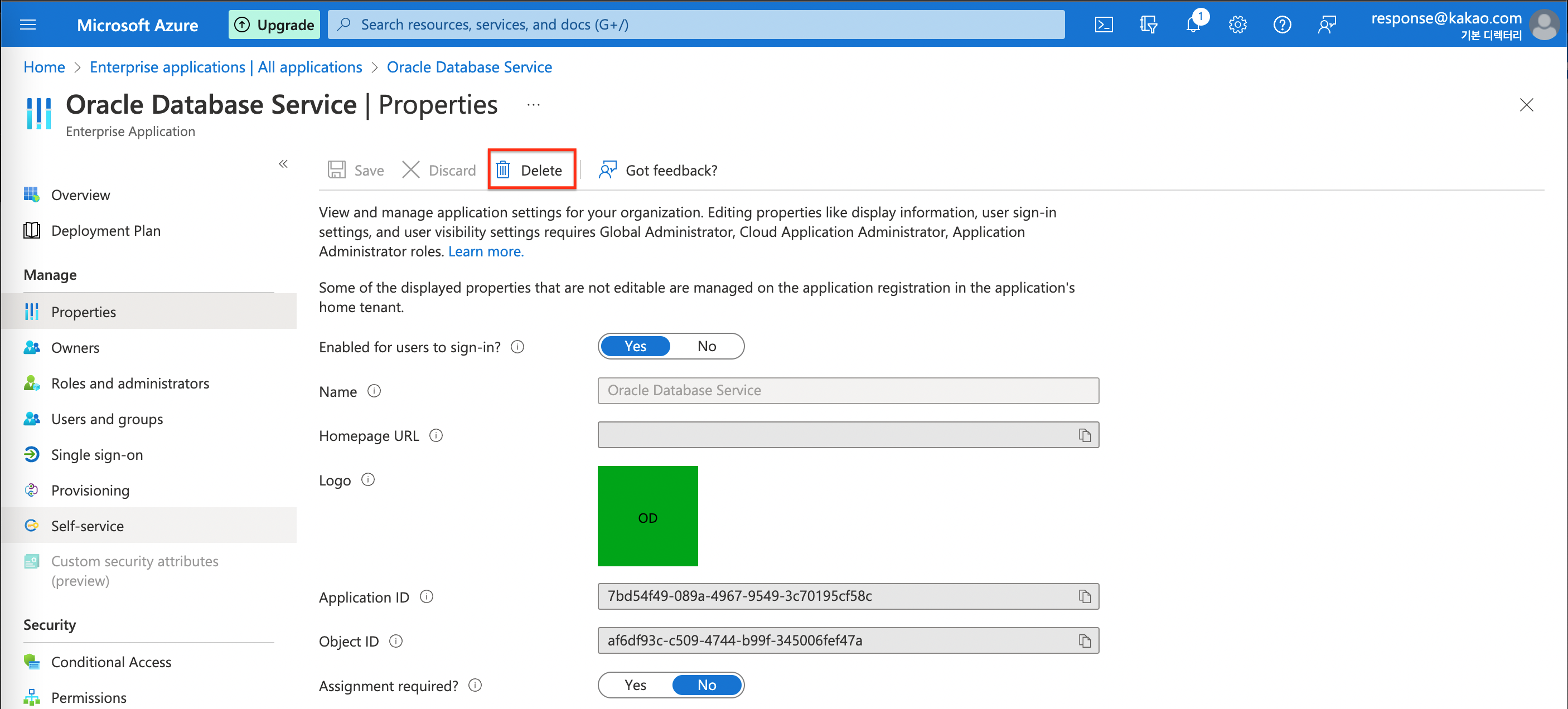
Task: Open Custom security attributes (preview)
Action: tap(148, 570)
